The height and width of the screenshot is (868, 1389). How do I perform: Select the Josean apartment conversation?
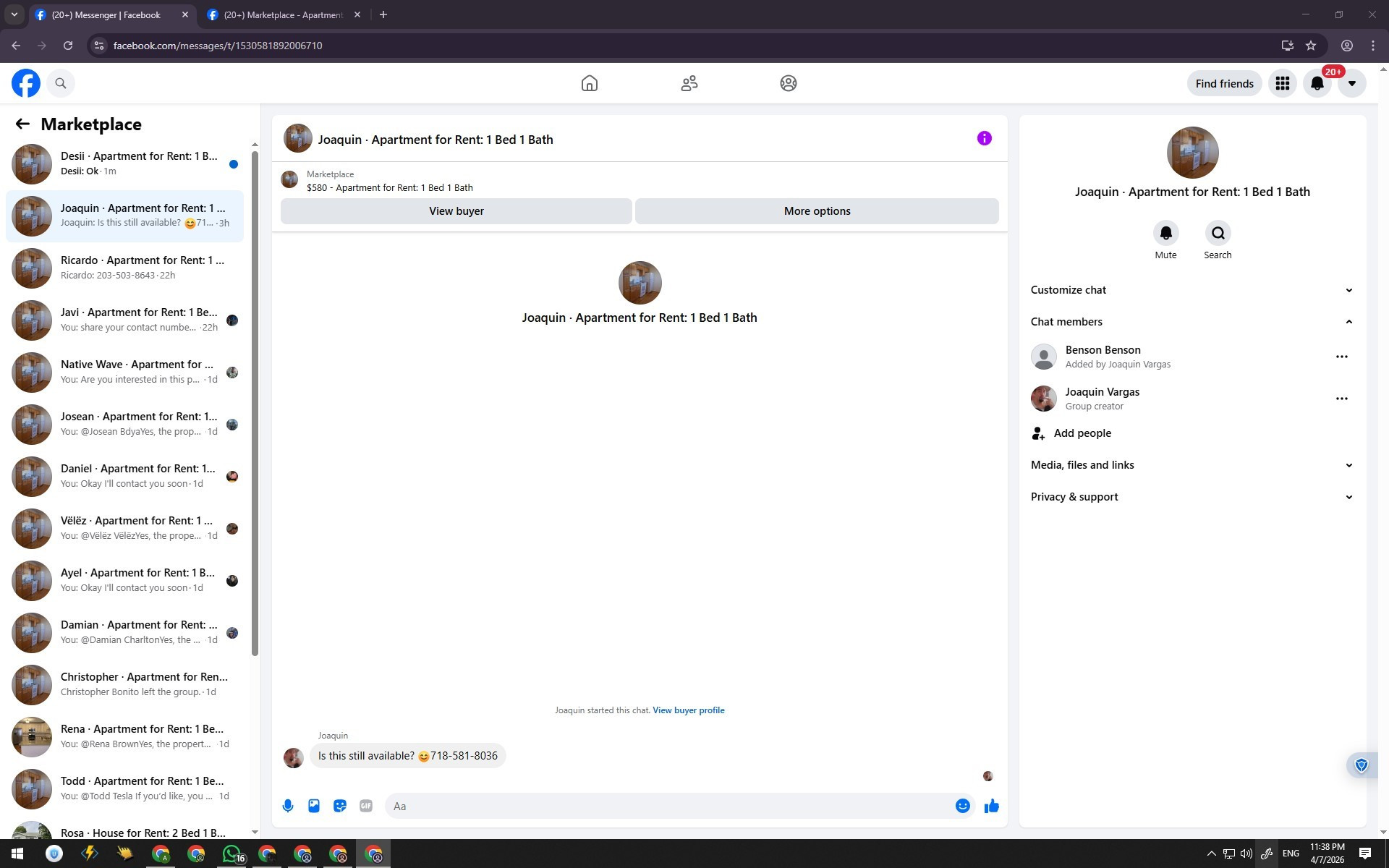click(x=124, y=424)
